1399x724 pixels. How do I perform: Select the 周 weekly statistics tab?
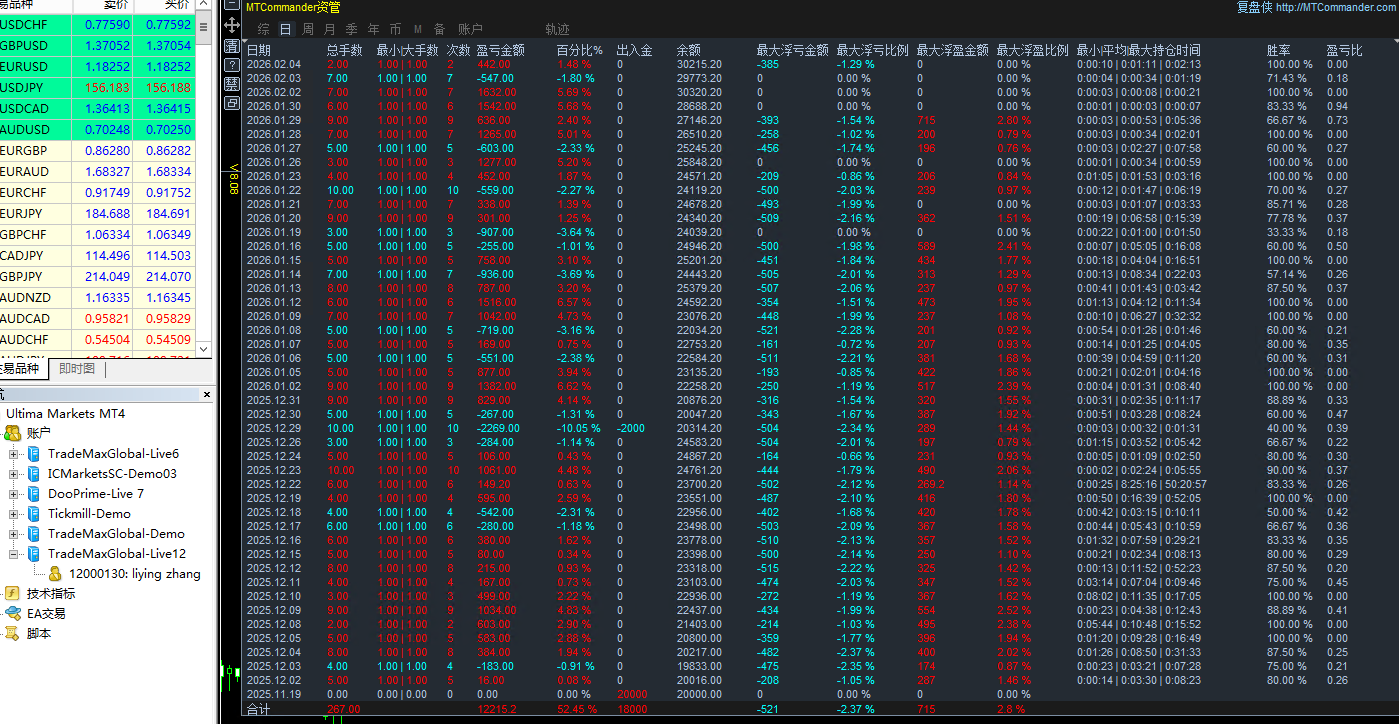click(x=308, y=29)
